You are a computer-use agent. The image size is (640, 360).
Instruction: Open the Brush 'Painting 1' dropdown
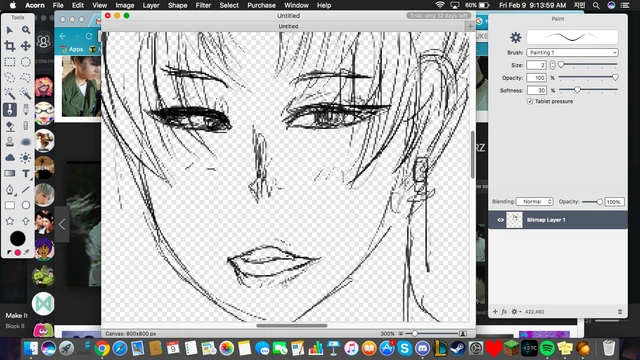coord(572,52)
